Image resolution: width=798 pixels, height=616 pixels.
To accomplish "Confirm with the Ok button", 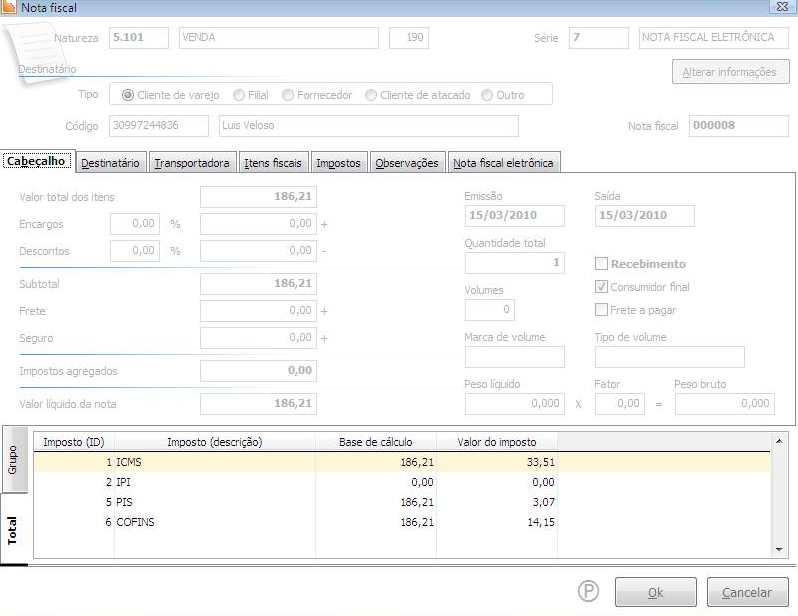I will coord(656,592).
